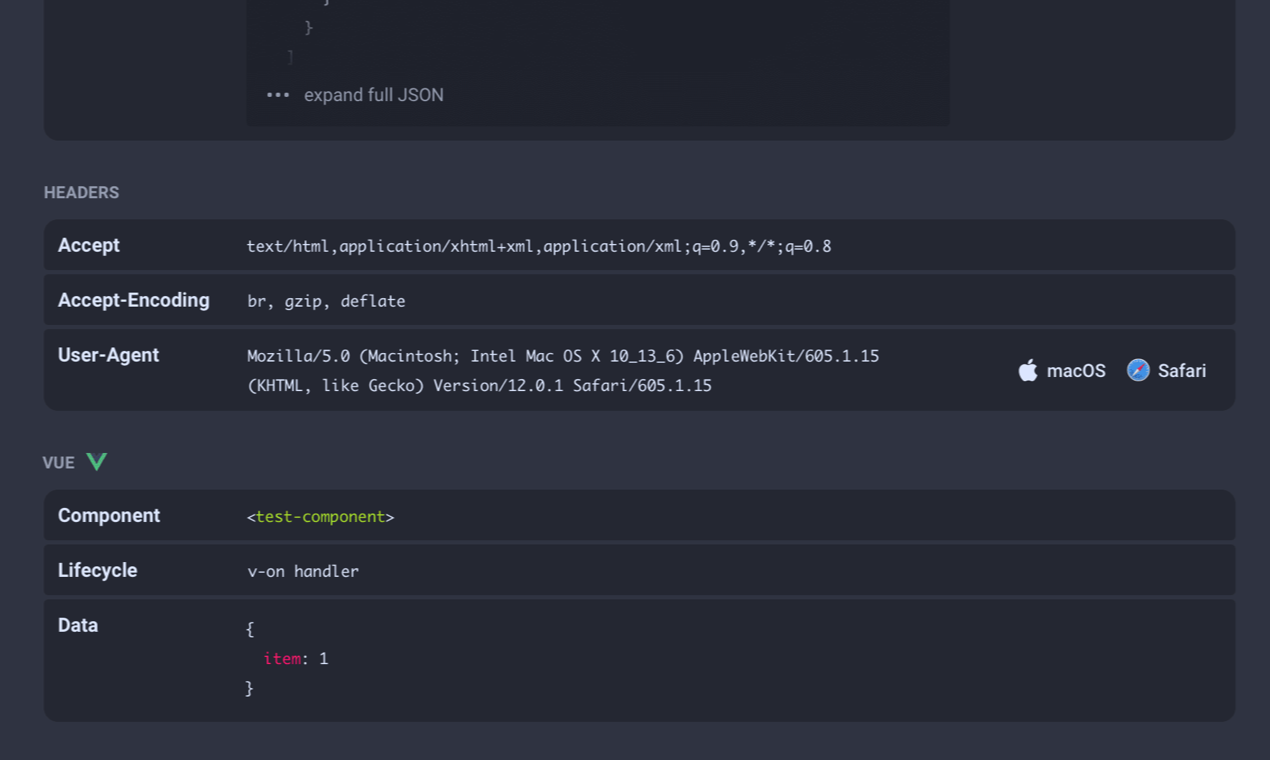Viewport: 1270px width, 760px height.
Task: Click the 'item' key in Data
Action: [282, 659]
